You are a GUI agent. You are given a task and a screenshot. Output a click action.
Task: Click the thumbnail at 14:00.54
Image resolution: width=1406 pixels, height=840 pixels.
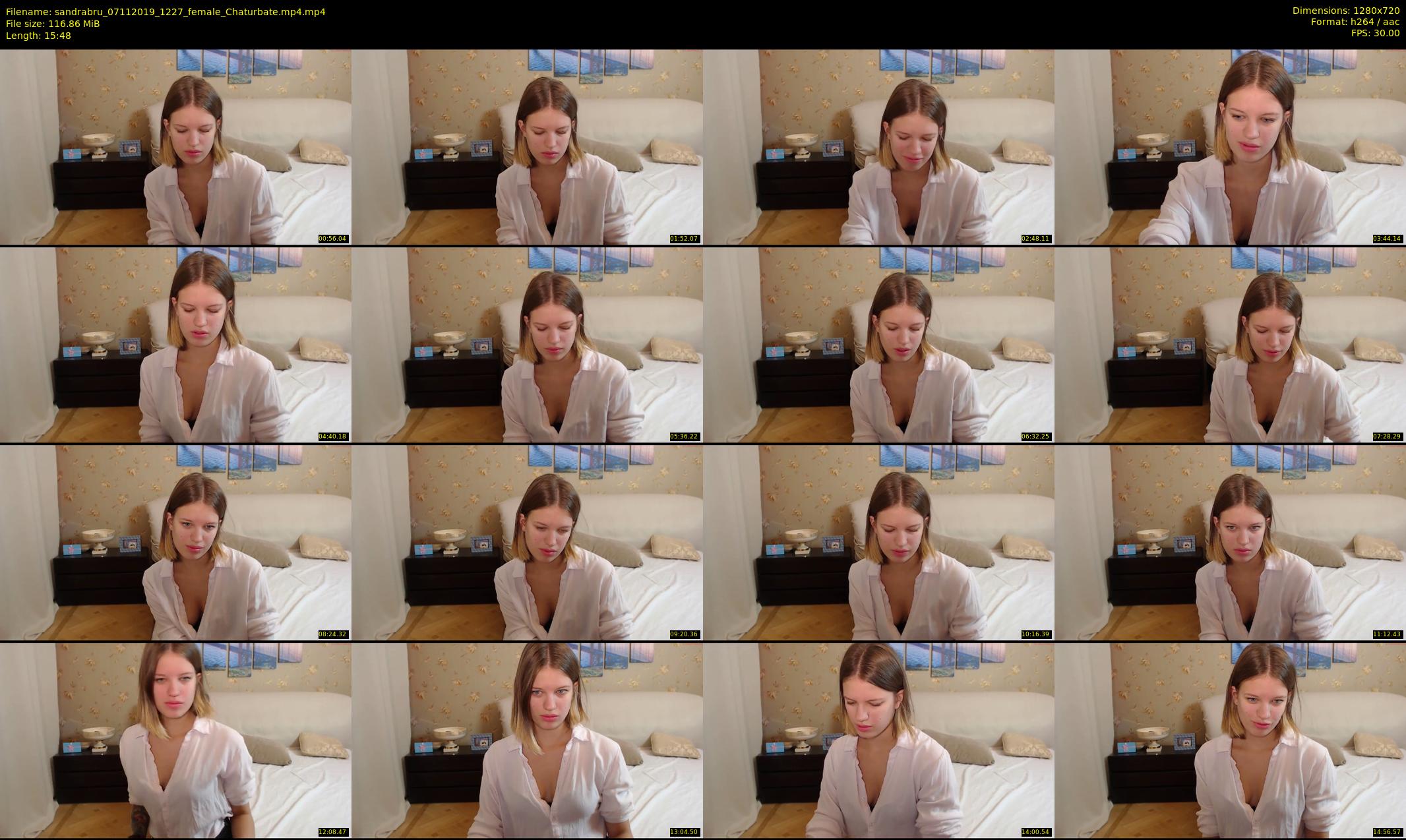click(x=878, y=740)
